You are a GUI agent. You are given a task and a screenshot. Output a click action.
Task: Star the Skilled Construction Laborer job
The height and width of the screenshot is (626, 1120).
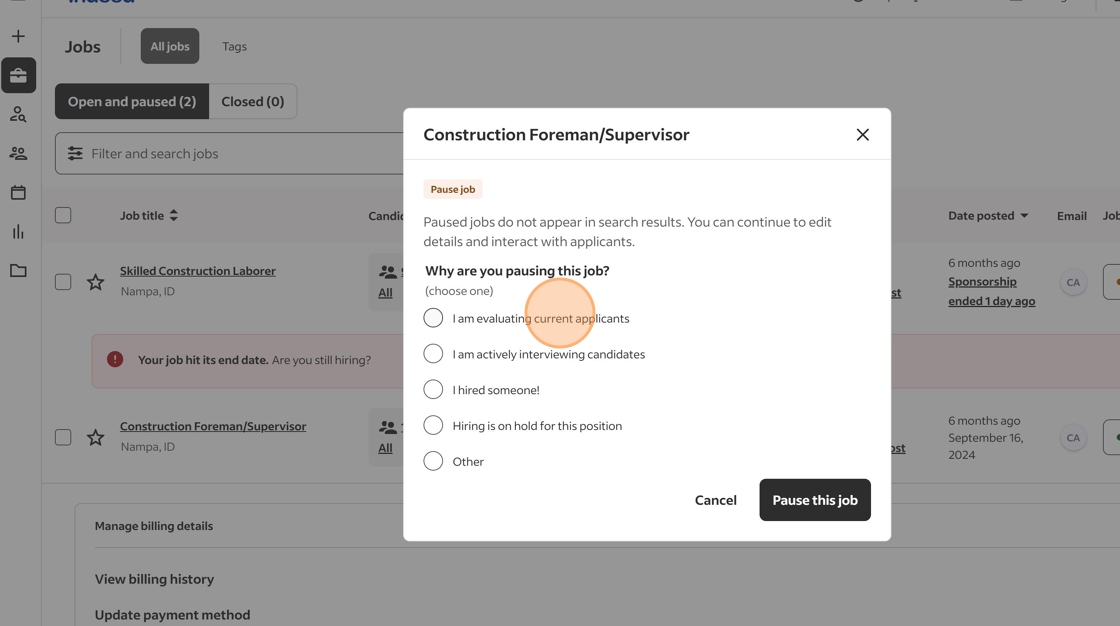pos(95,283)
